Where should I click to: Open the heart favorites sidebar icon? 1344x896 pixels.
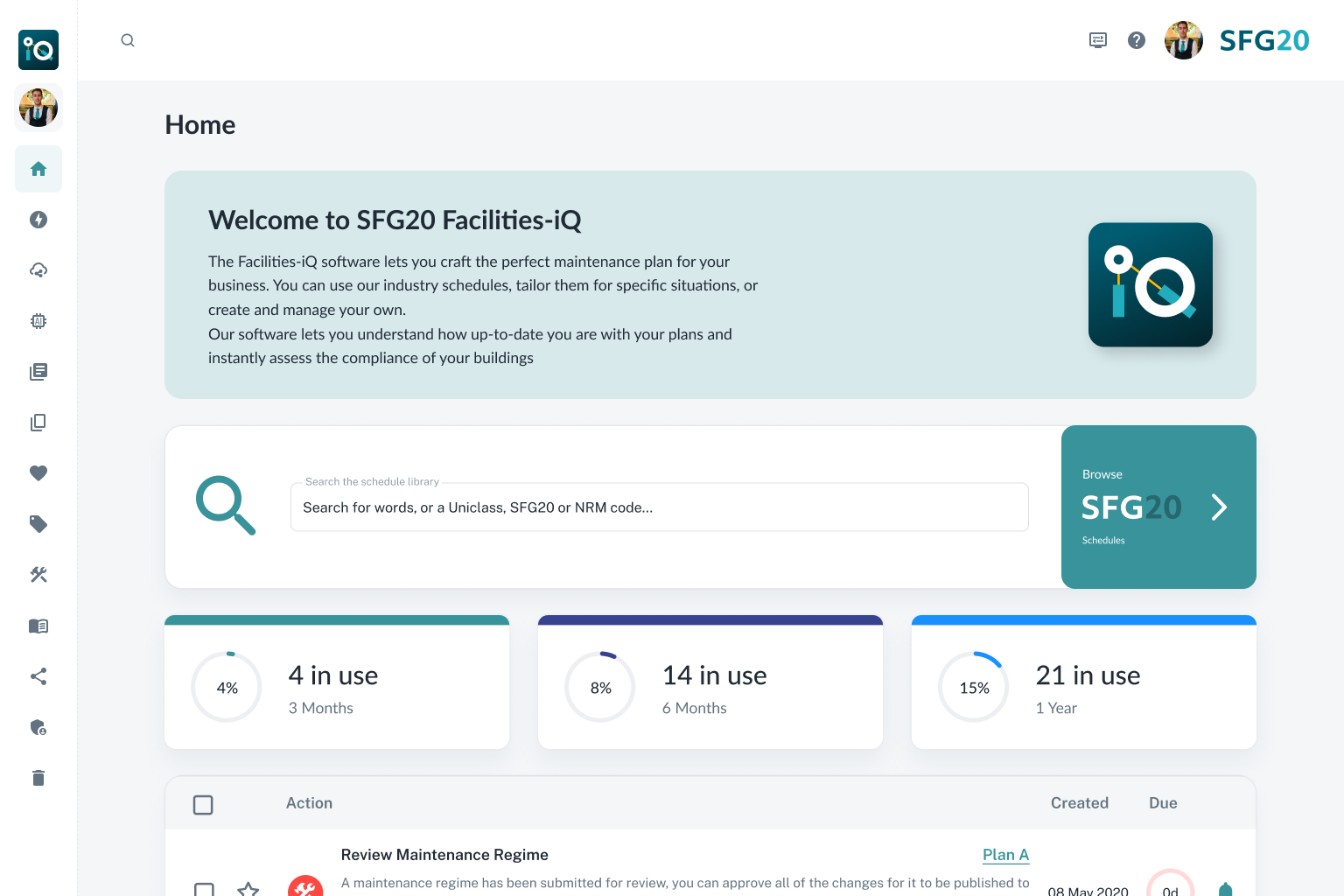coord(38,473)
